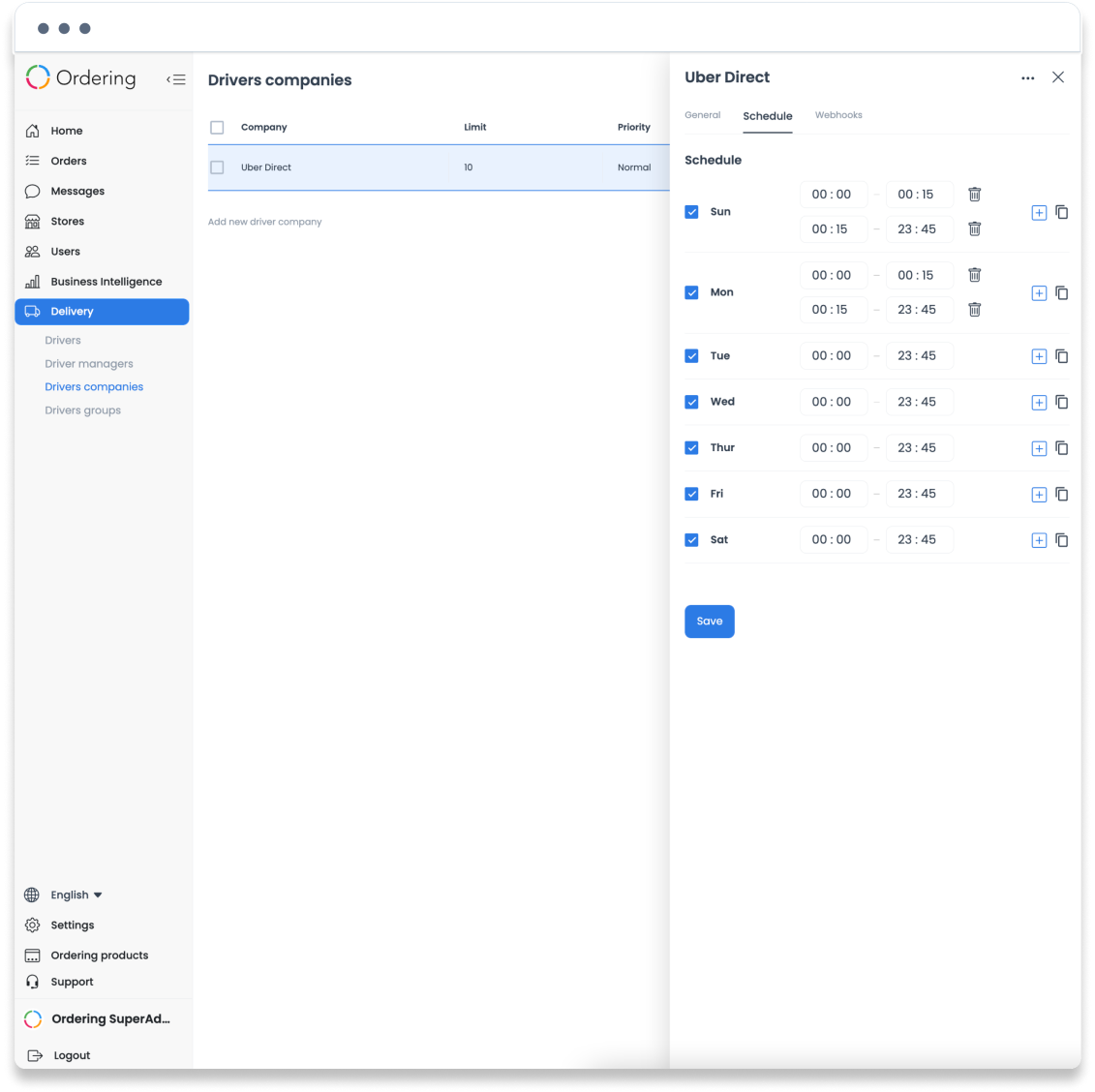This screenshot has width=1095, height=1092.
Task: Uncheck the Tue schedule checkbox
Action: point(691,356)
